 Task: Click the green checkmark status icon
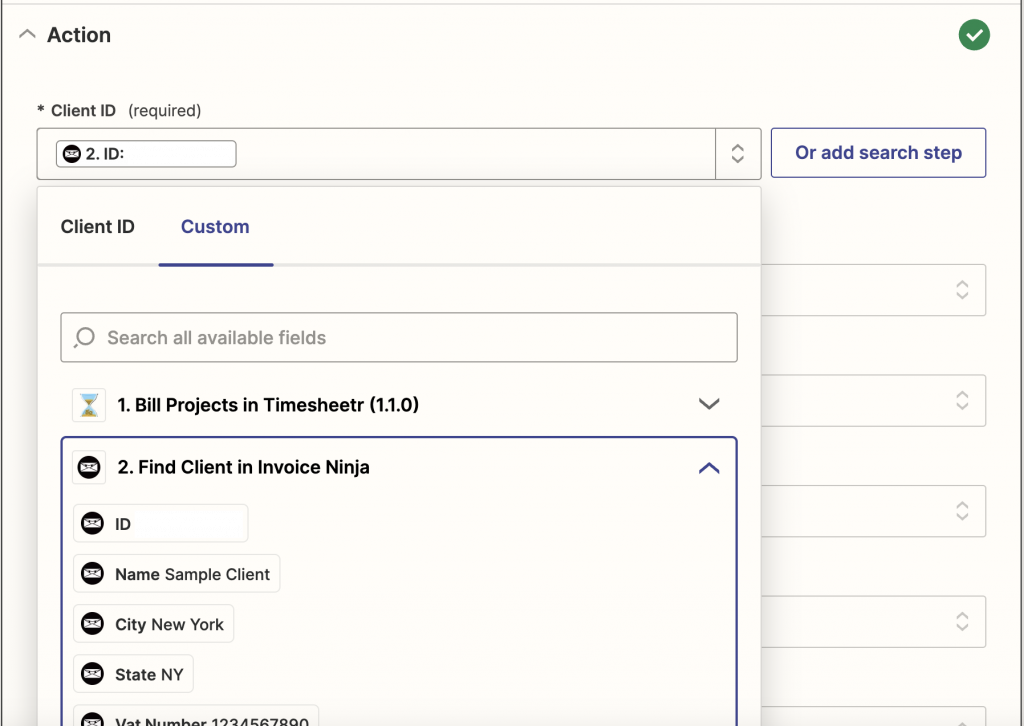point(974,35)
